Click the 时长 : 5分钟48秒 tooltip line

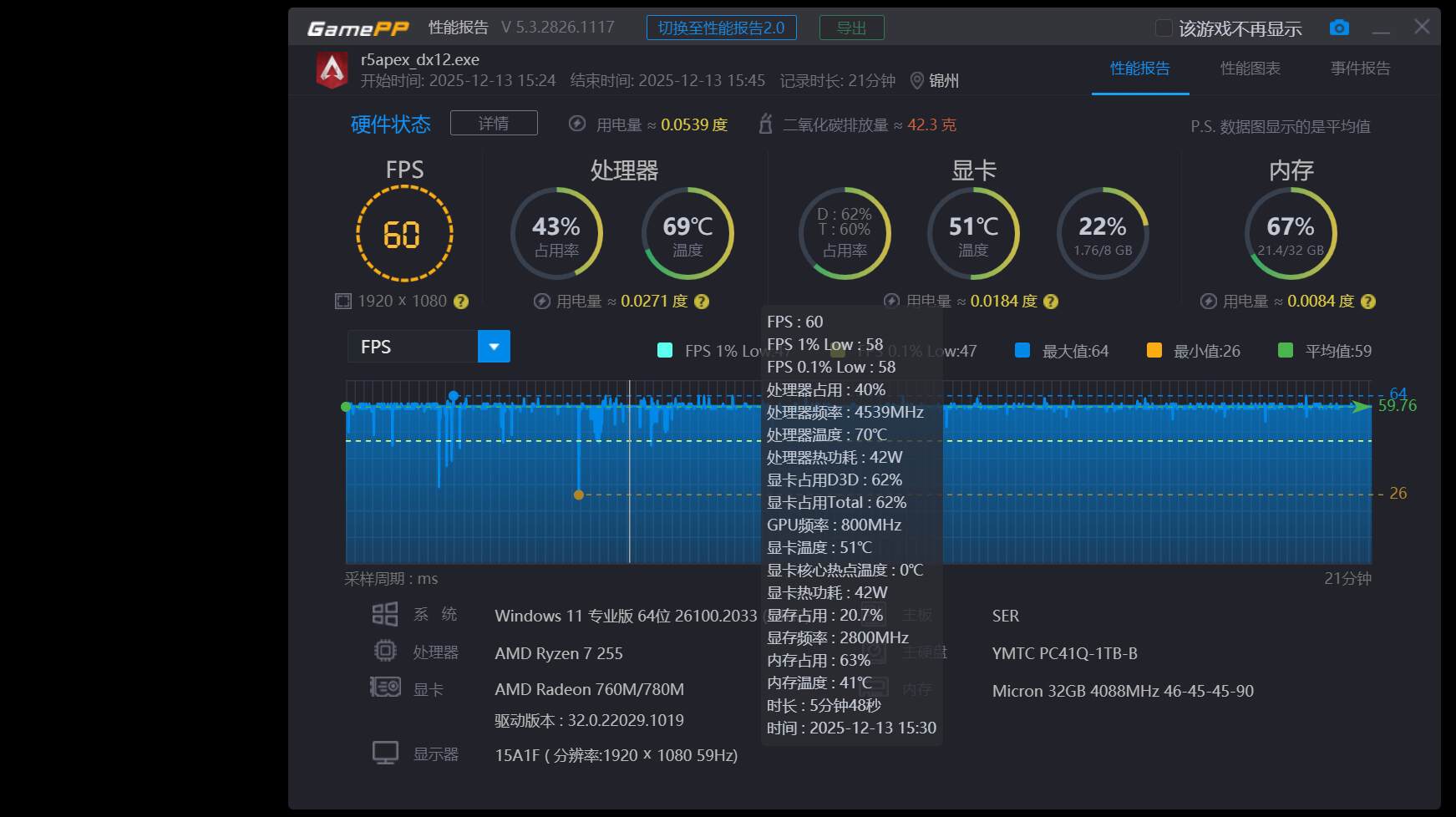point(824,705)
